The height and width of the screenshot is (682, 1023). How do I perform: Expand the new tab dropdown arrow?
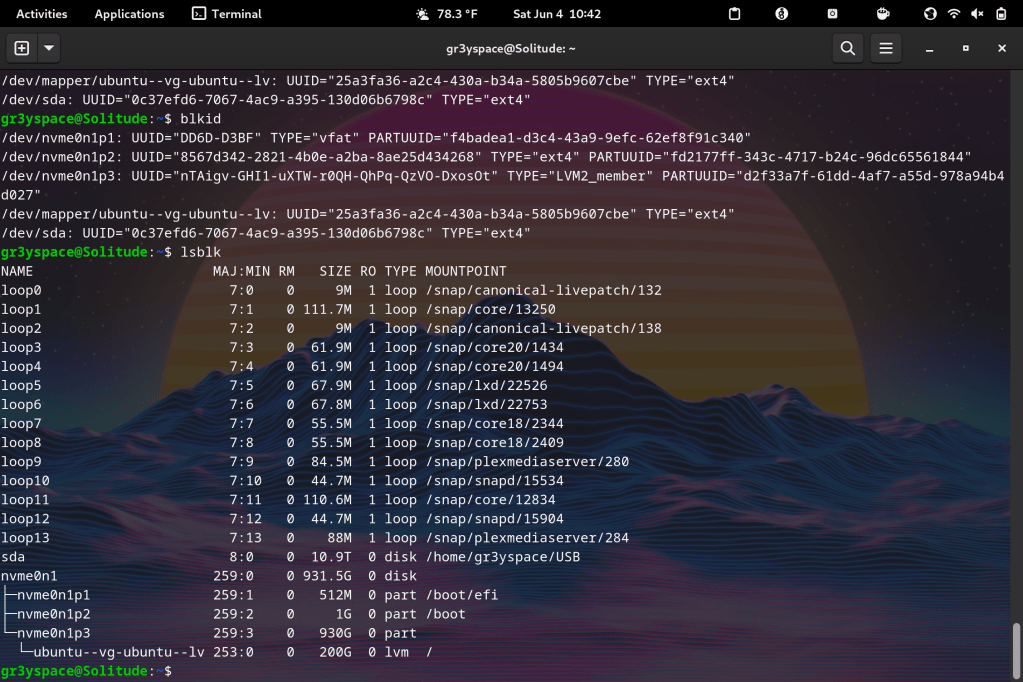tap(48, 48)
